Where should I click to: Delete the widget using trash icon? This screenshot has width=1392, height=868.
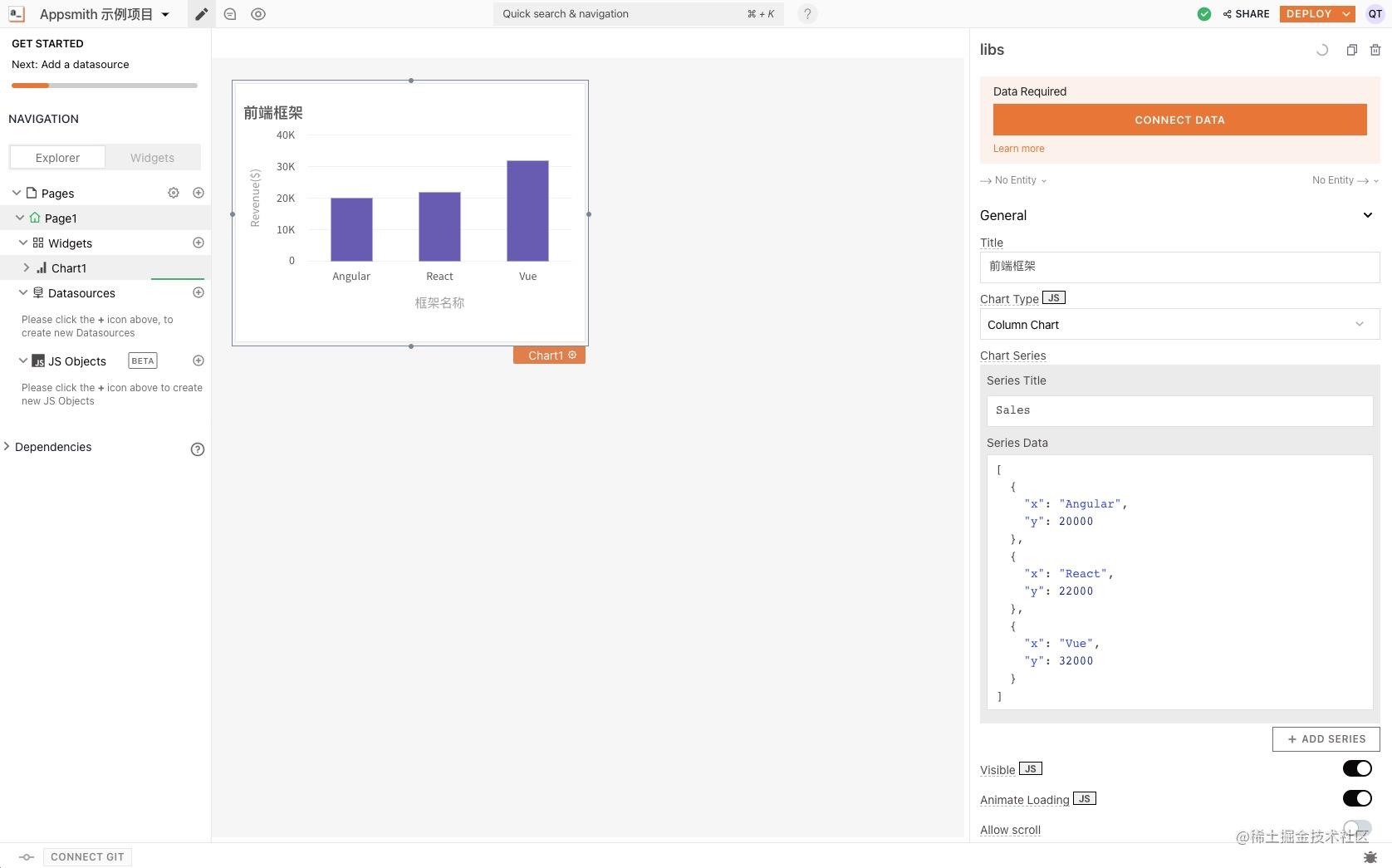(1375, 50)
